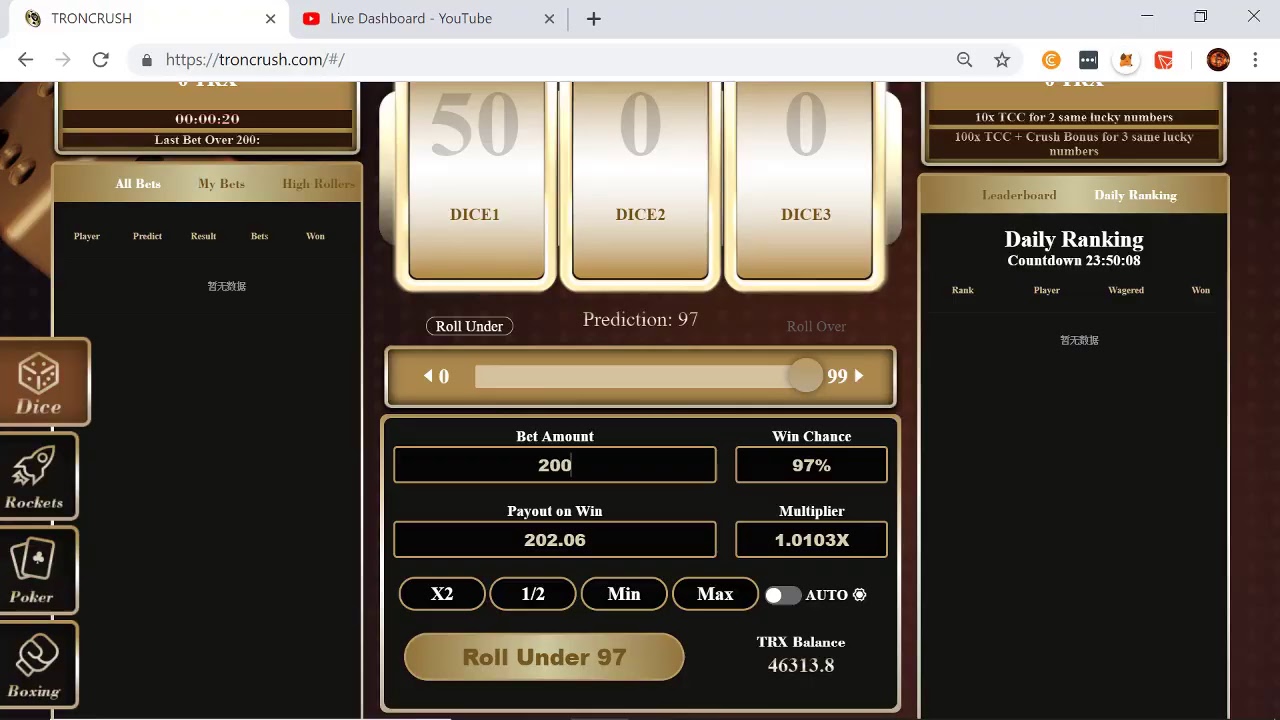Close the Live Dashboard YouTube tab
The height and width of the screenshot is (720, 1280).
click(x=549, y=19)
